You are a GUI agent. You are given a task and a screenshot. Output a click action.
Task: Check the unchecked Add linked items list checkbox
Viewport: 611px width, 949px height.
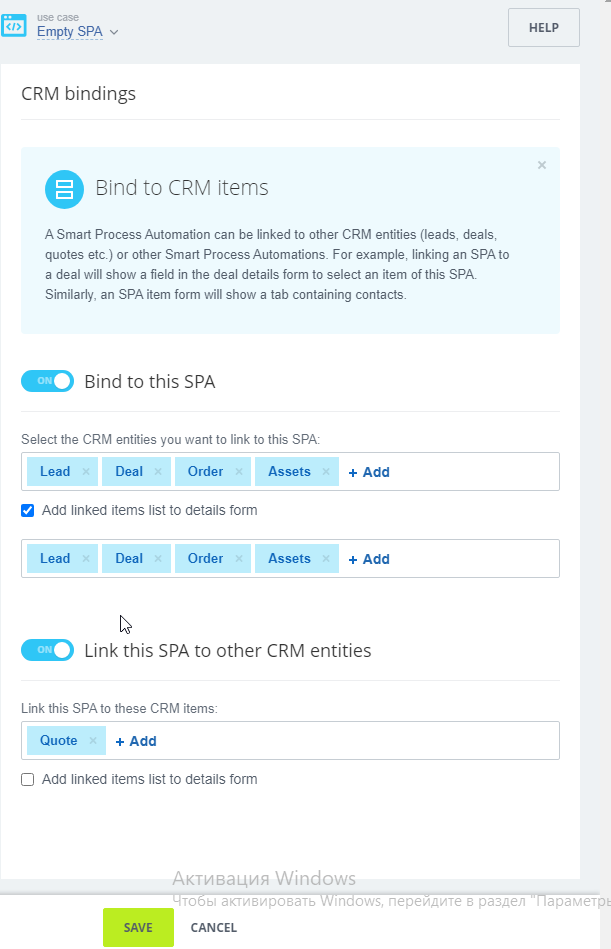click(x=28, y=779)
